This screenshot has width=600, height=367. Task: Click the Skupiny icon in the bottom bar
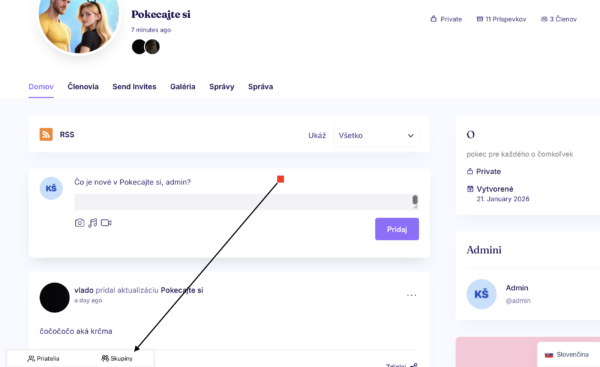[x=105, y=358]
